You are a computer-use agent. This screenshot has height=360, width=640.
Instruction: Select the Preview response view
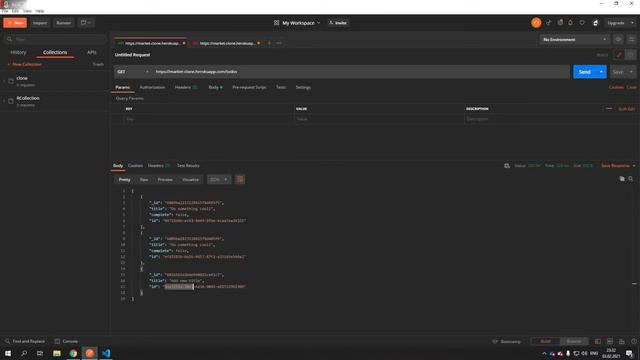(165, 180)
